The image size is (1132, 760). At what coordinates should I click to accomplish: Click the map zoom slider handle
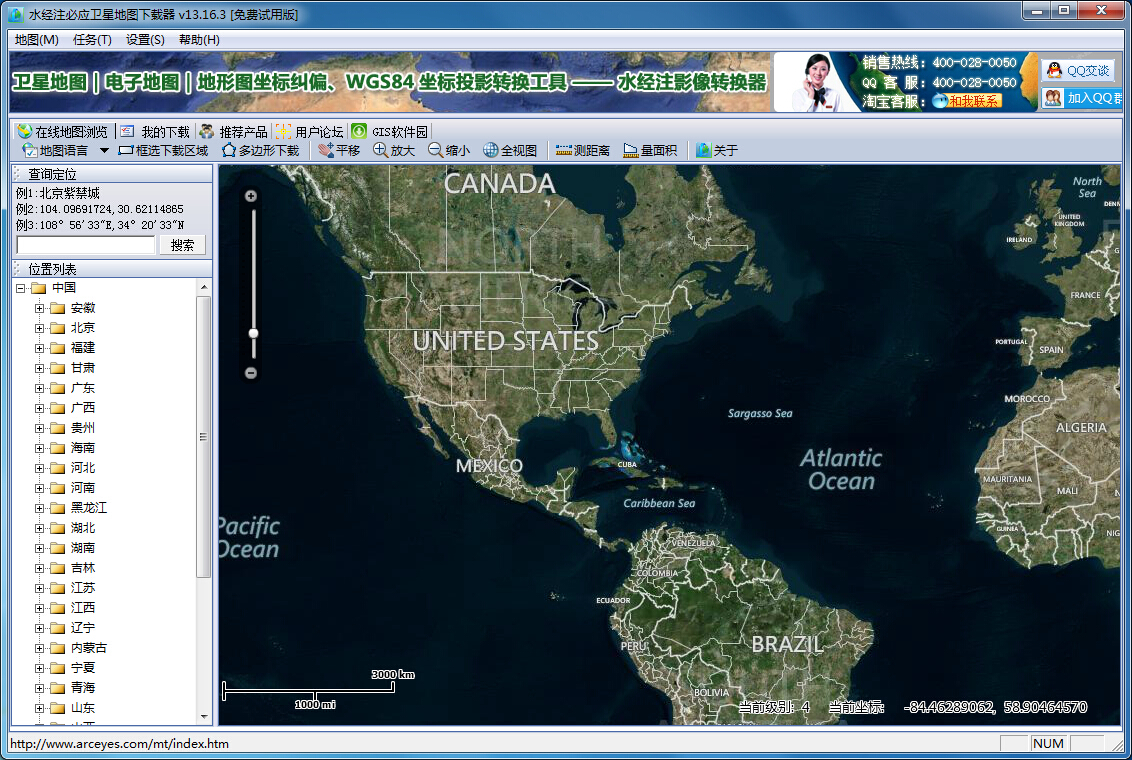(253, 333)
